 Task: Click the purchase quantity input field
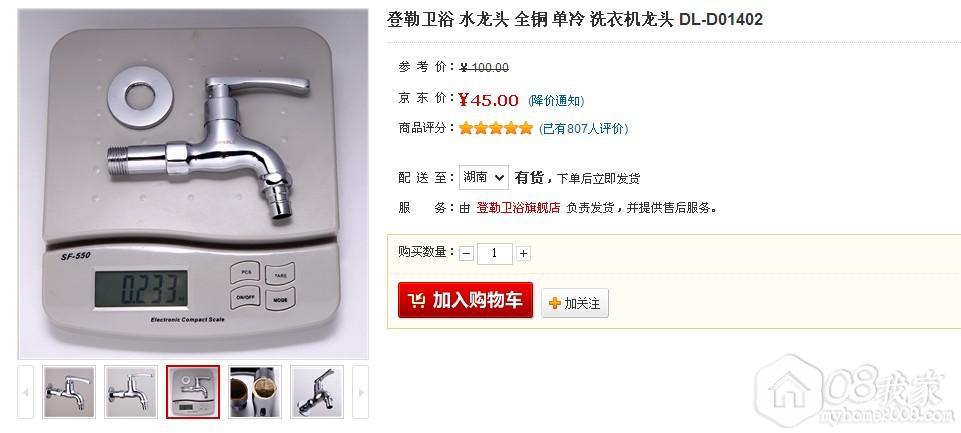pos(495,253)
